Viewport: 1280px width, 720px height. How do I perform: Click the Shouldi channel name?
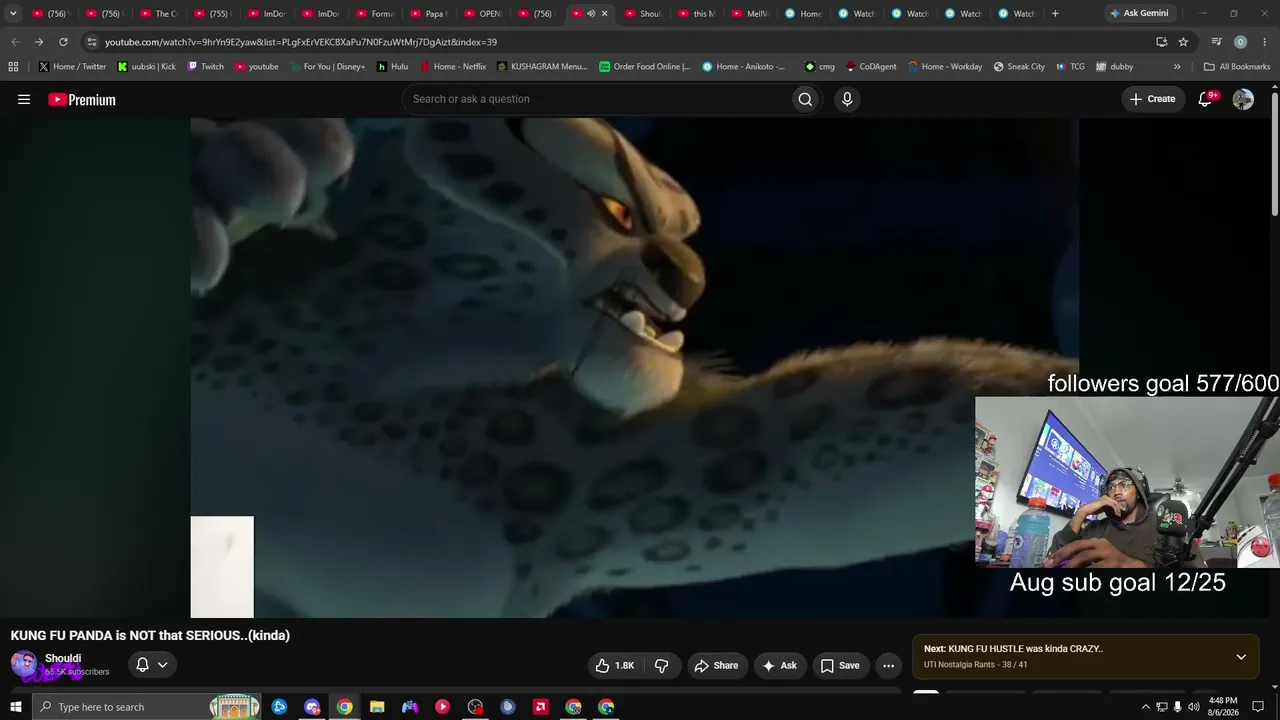coord(63,659)
